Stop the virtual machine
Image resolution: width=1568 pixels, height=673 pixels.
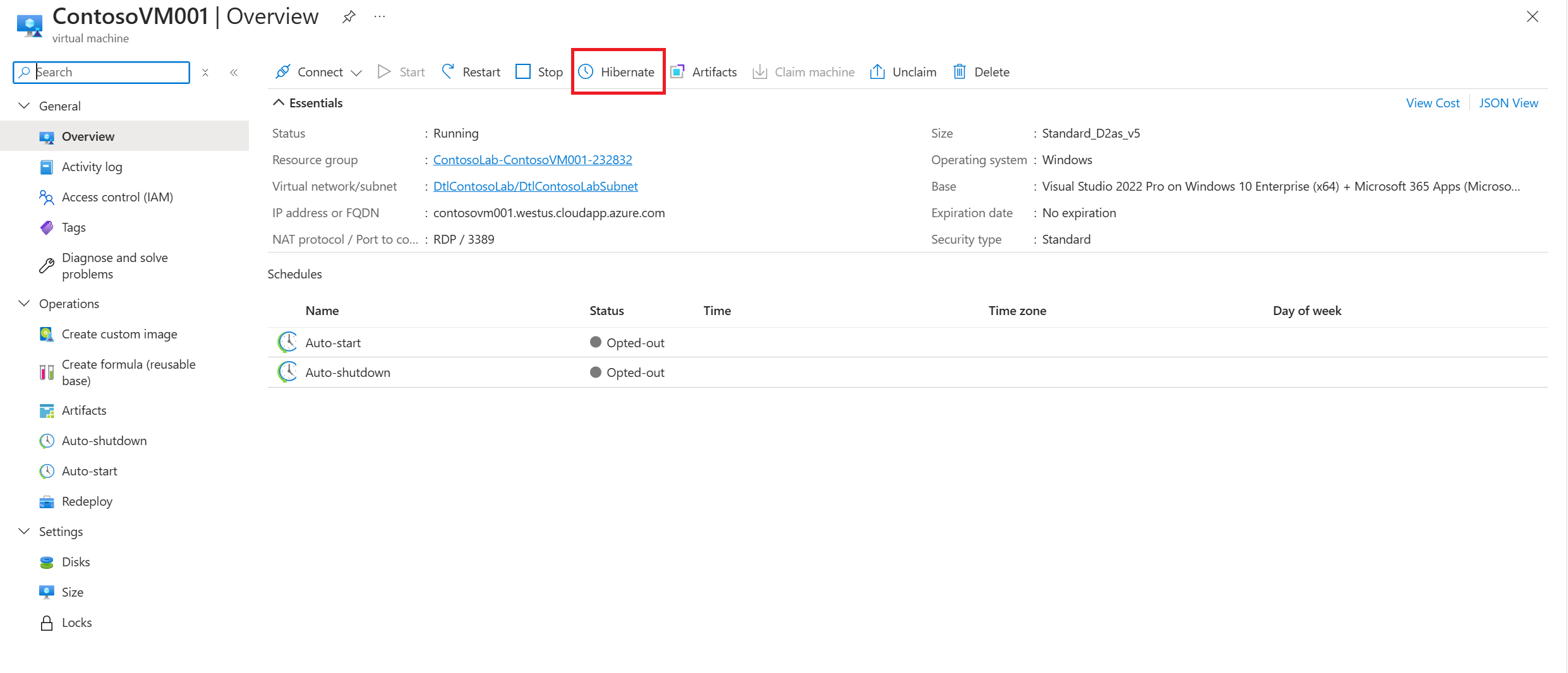pyautogui.click(x=539, y=72)
